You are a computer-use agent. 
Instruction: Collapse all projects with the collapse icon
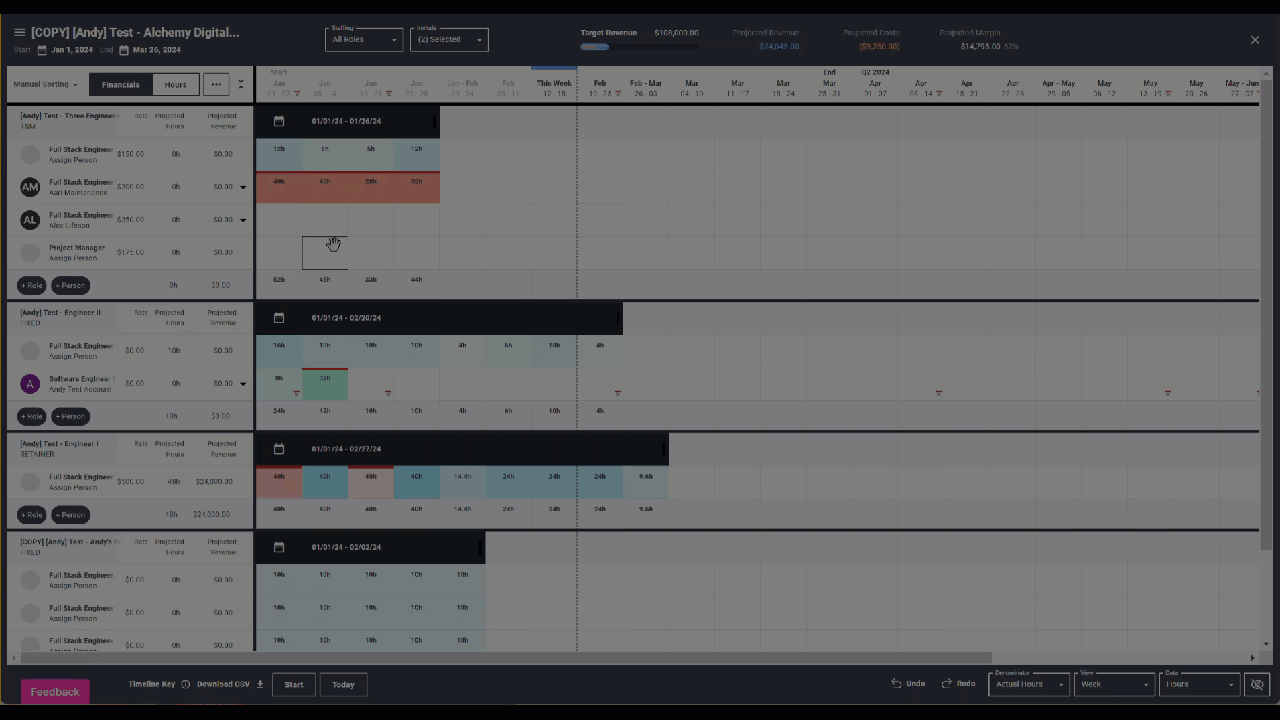click(x=241, y=85)
